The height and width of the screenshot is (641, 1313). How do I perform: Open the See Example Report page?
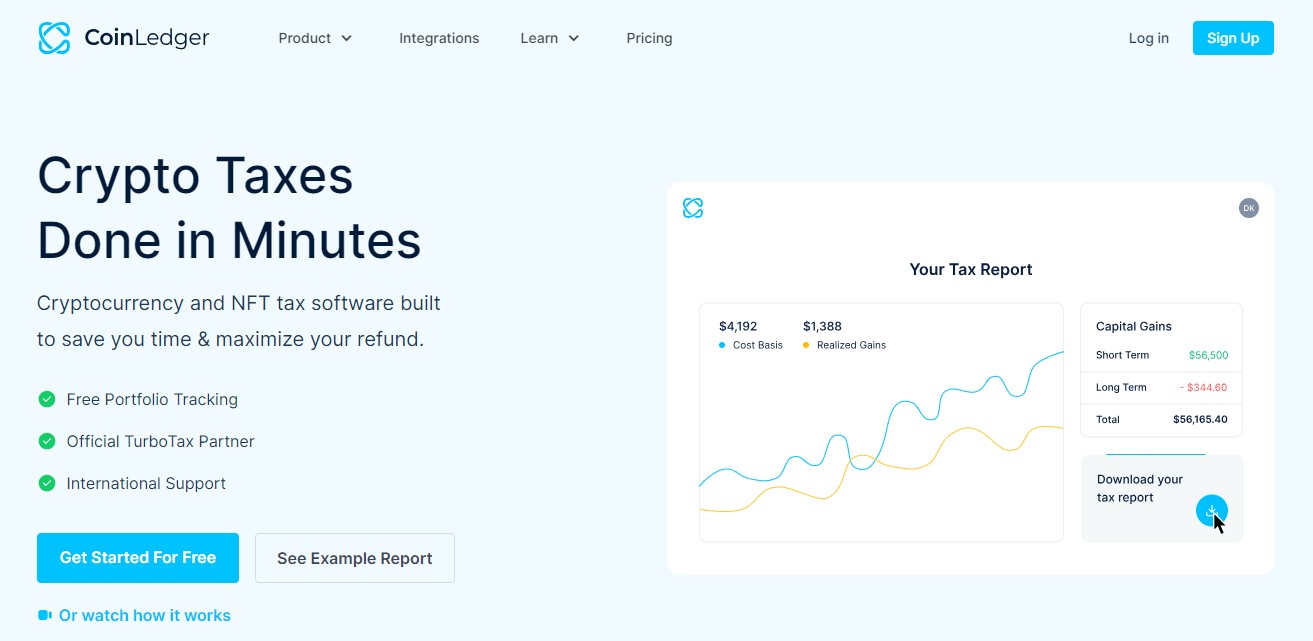(354, 557)
